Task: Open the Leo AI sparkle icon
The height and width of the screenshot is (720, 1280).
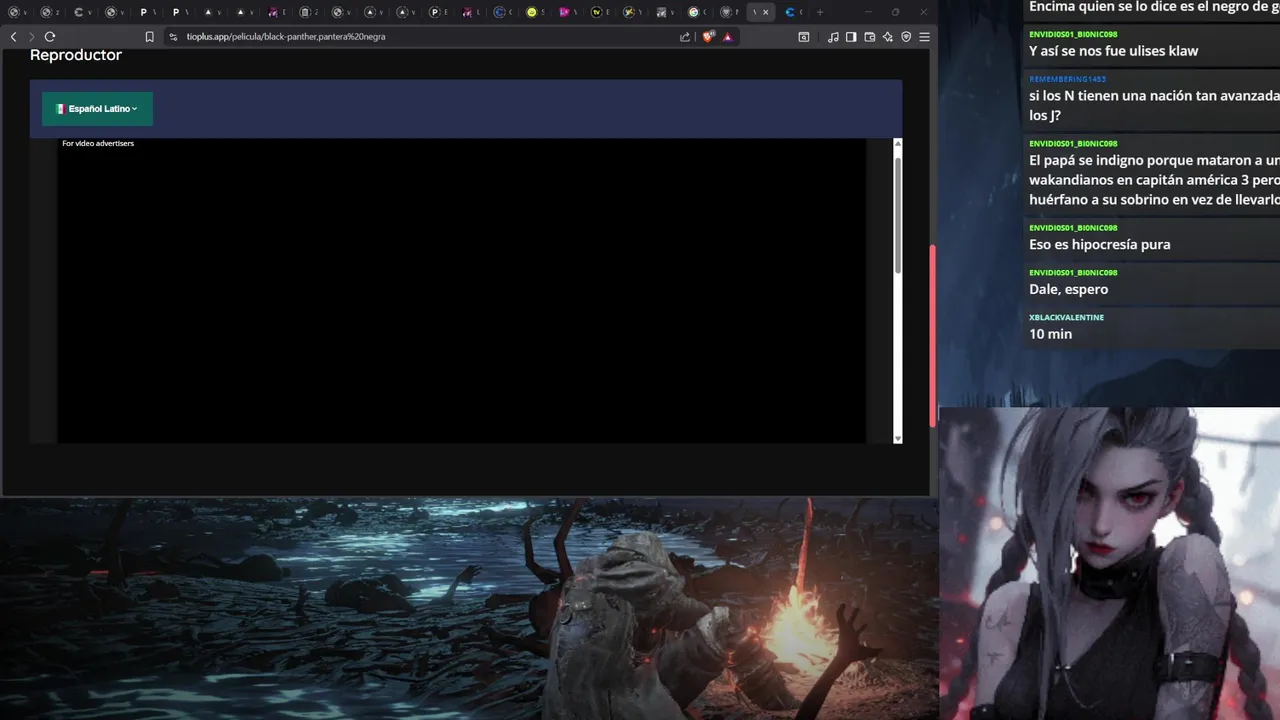Action: pyautogui.click(x=888, y=37)
